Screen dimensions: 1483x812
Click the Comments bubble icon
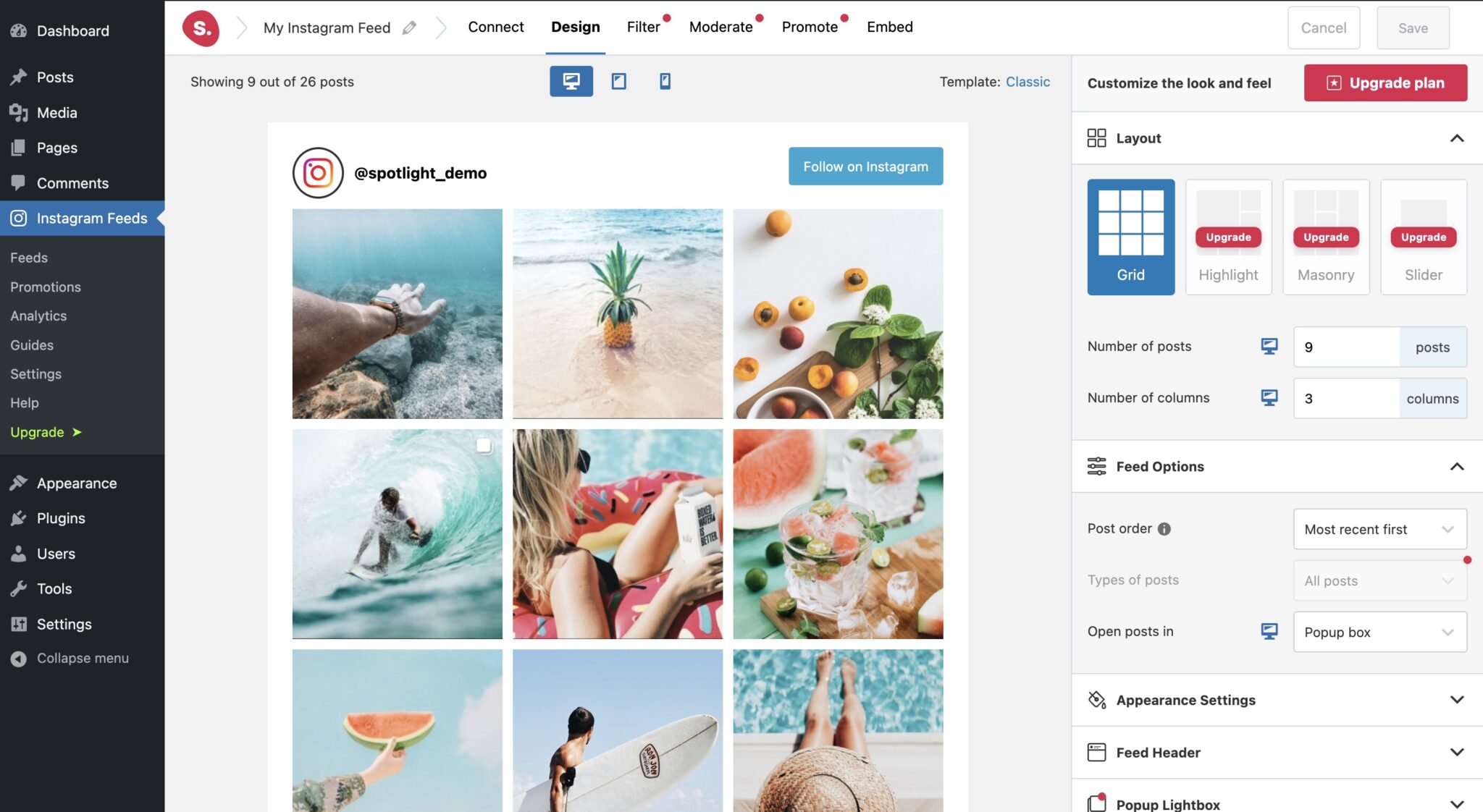pos(19,183)
